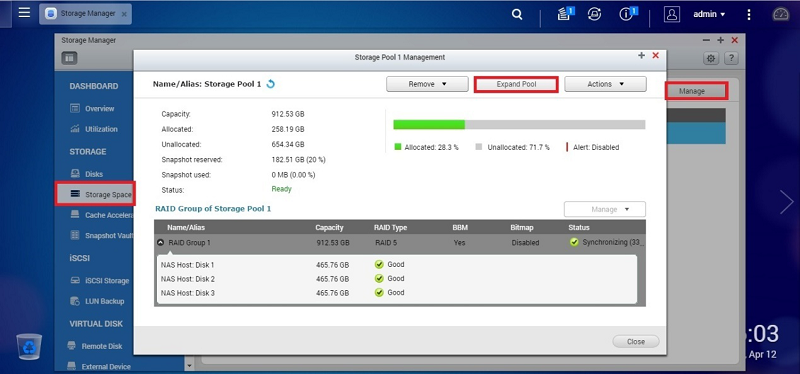Open the main hamburger menu

click(24, 12)
